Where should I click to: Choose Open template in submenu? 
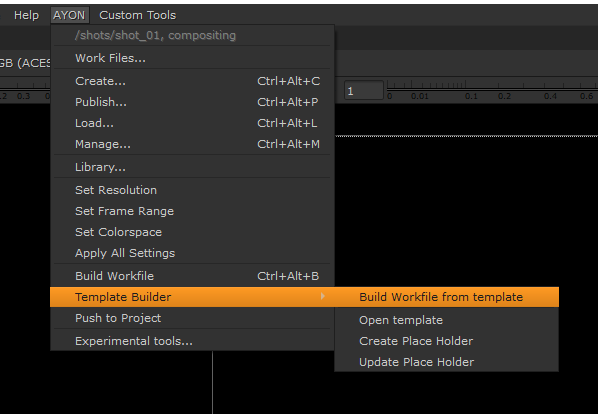[447, 320]
